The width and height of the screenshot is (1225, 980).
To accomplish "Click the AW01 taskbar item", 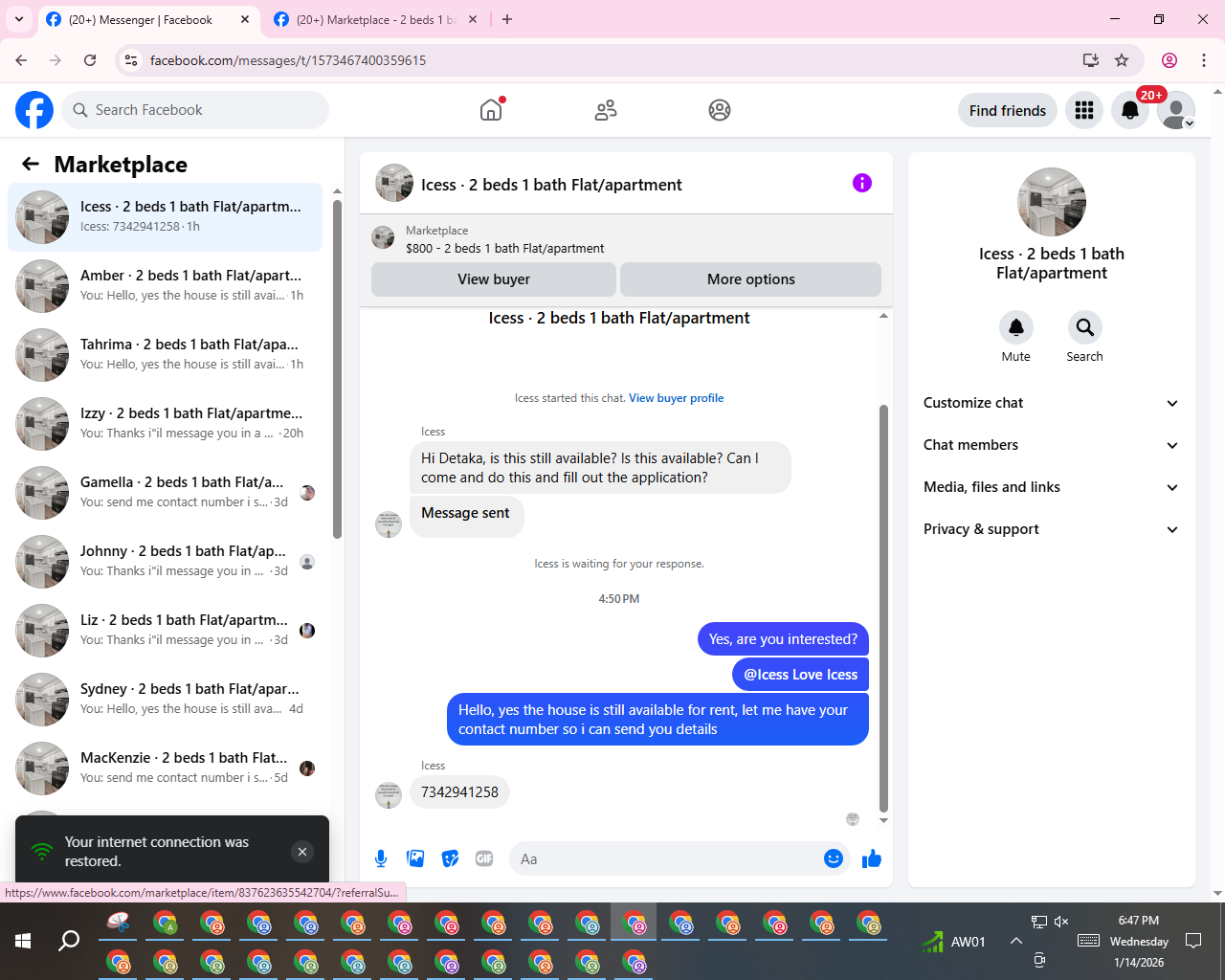I will [x=954, y=942].
